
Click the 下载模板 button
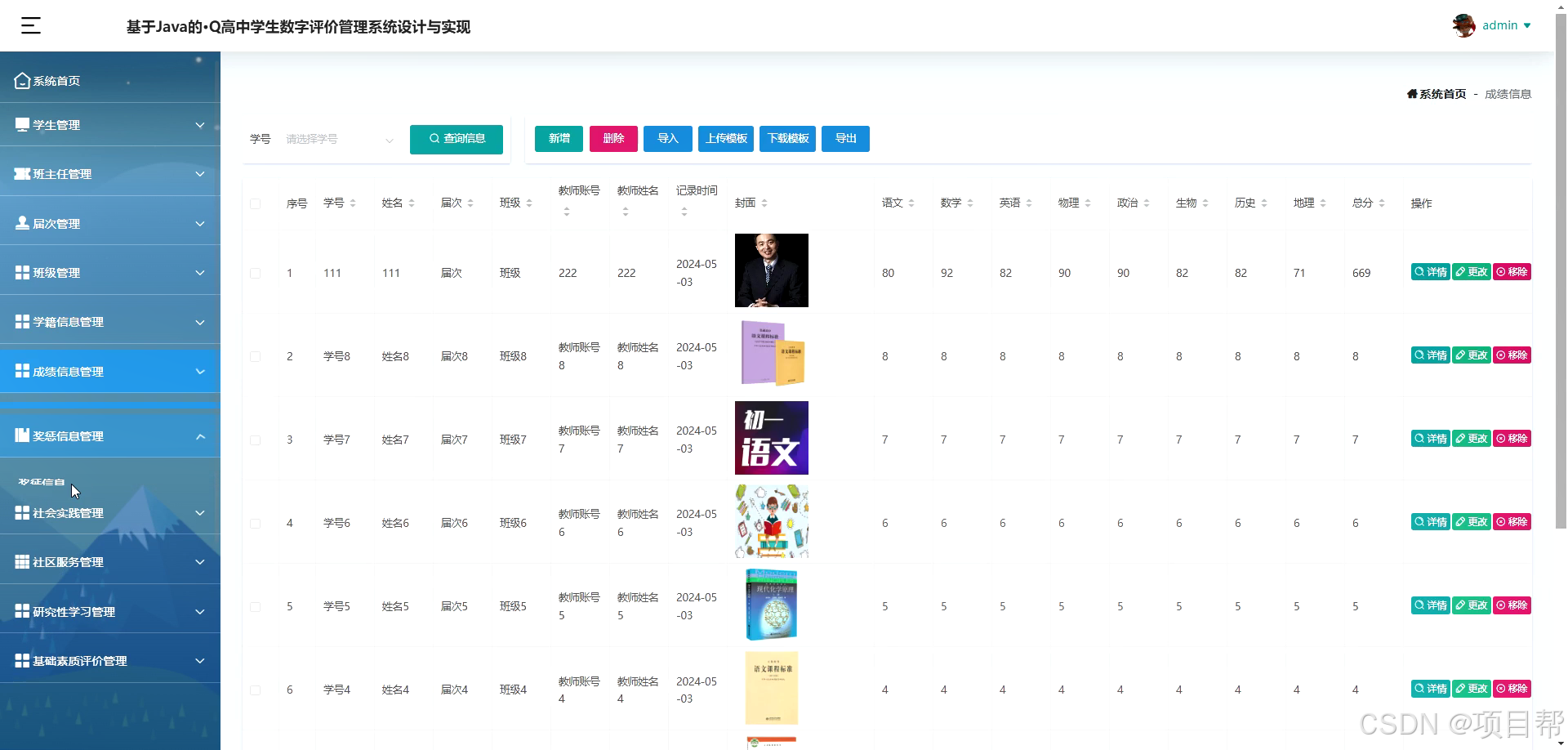pos(788,139)
